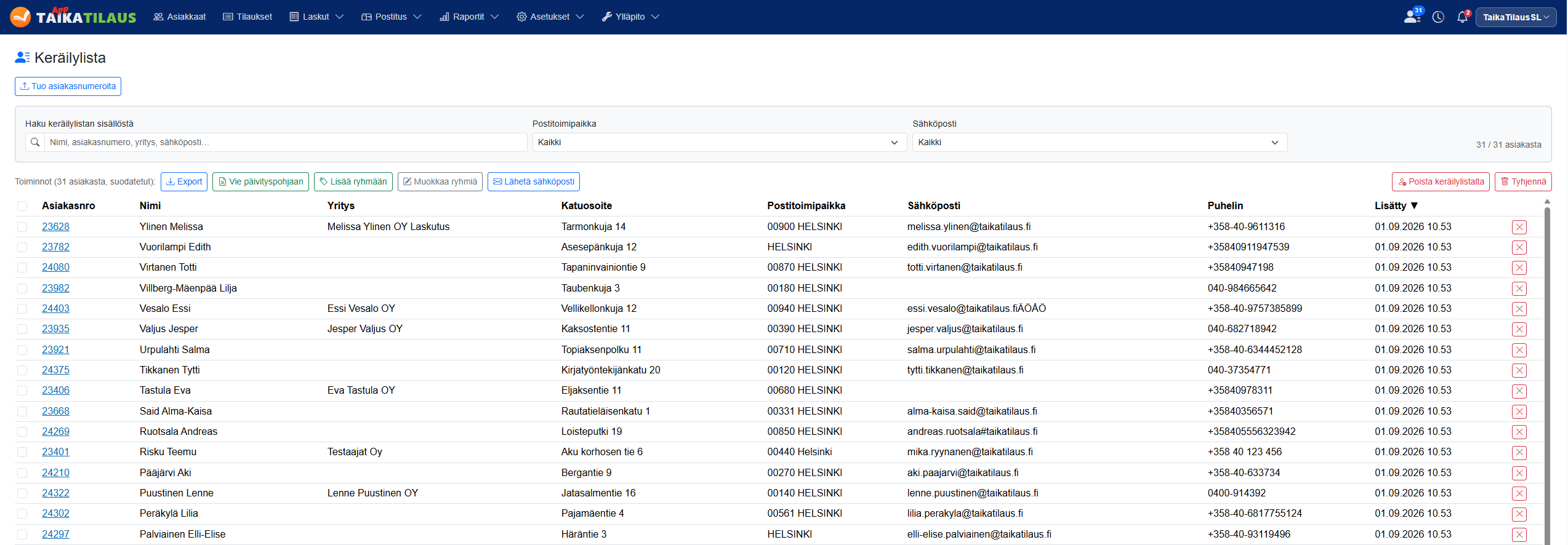Open the clock history icon
The height and width of the screenshot is (545, 1568).
click(x=1438, y=17)
